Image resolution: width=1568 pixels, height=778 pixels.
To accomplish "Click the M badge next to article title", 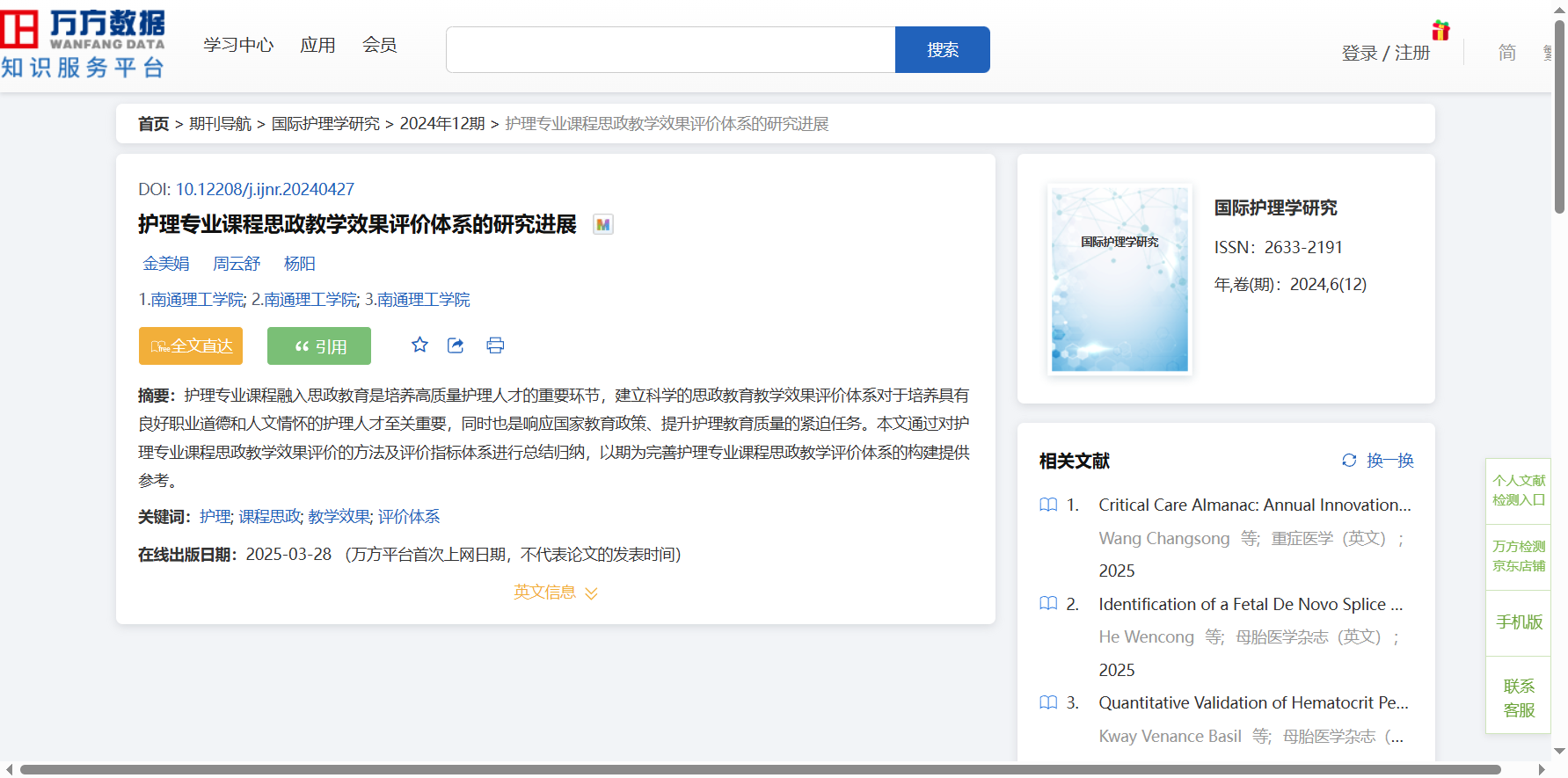I will [602, 224].
